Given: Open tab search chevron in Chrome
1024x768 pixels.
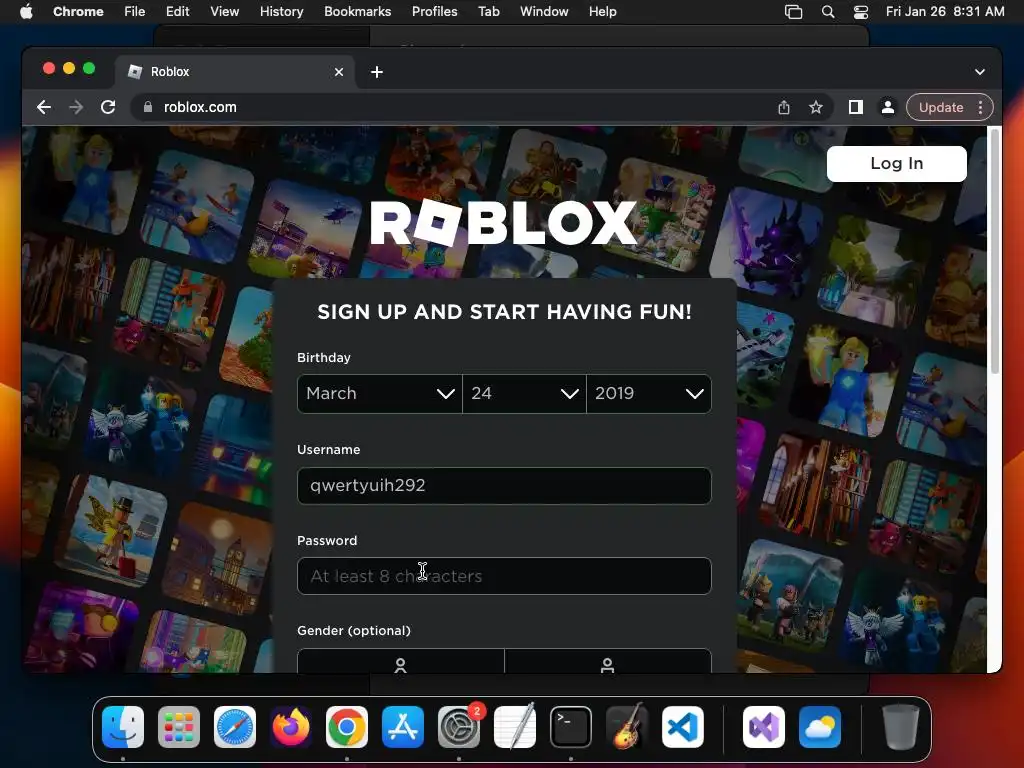Looking at the screenshot, I should (x=980, y=72).
